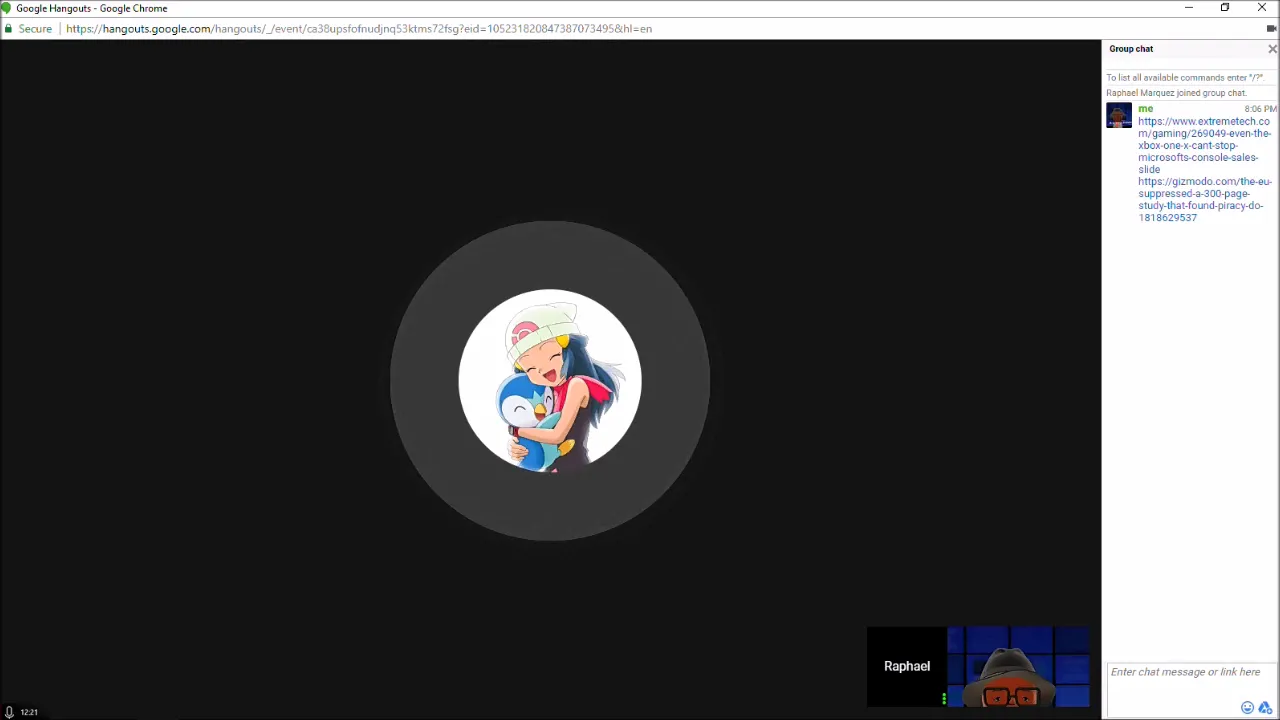Open the extremetech.com Xbox One X article link

tap(1204, 145)
